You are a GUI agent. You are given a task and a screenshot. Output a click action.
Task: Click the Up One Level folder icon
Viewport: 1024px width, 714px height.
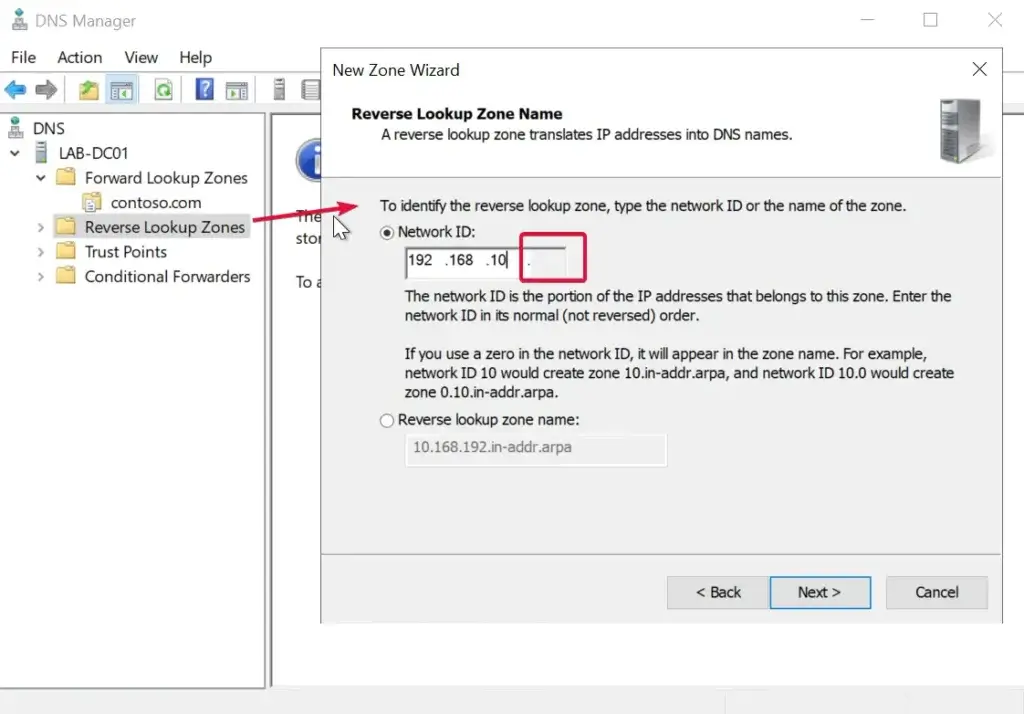(x=89, y=90)
